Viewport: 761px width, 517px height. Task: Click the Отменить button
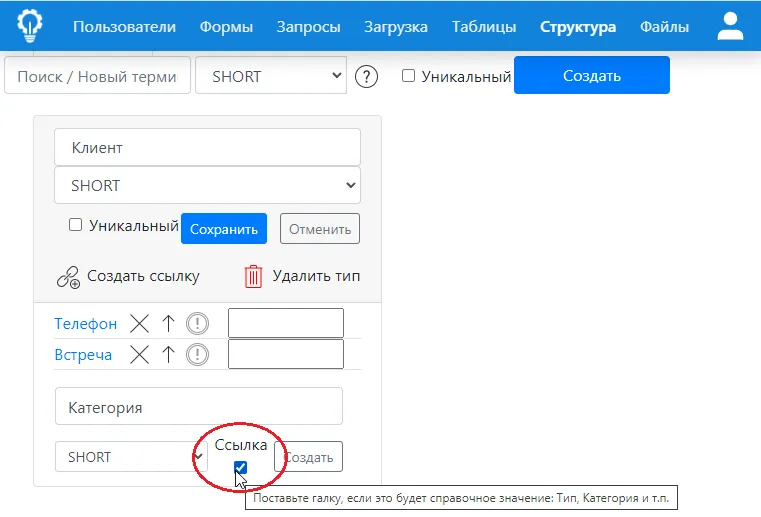[320, 229]
